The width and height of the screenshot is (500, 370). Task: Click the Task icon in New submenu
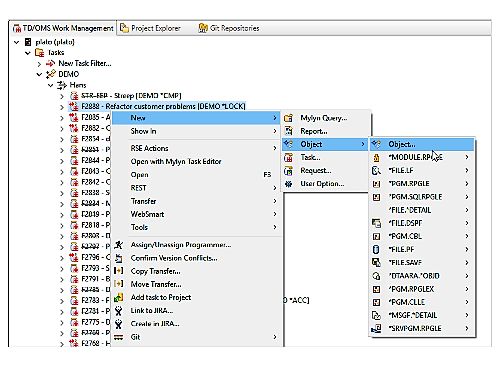coord(288,158)
